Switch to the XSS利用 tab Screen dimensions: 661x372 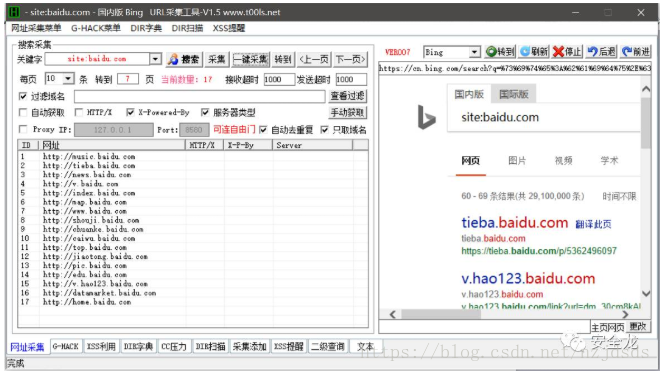click(x=101, y=347)
